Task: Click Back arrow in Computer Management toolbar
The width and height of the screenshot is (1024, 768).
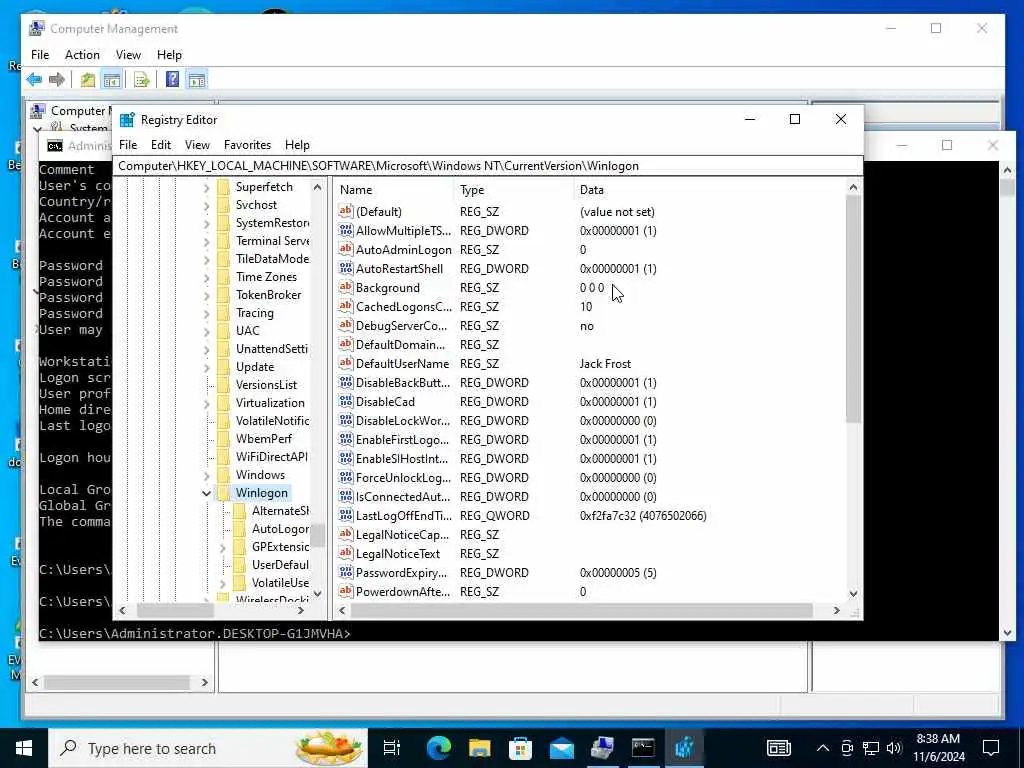Action: (34, 80)
